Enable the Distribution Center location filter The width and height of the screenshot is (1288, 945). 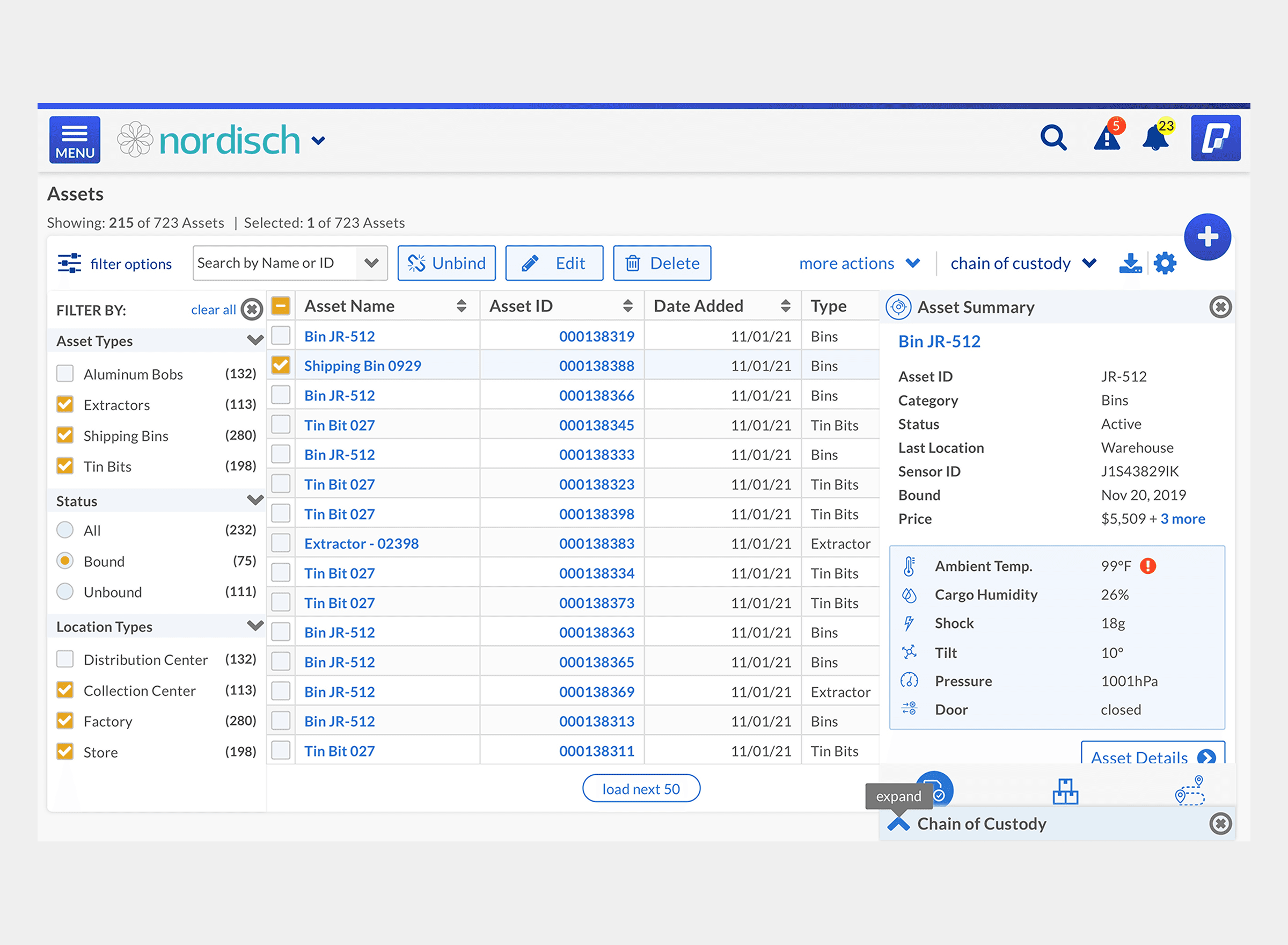64,659
